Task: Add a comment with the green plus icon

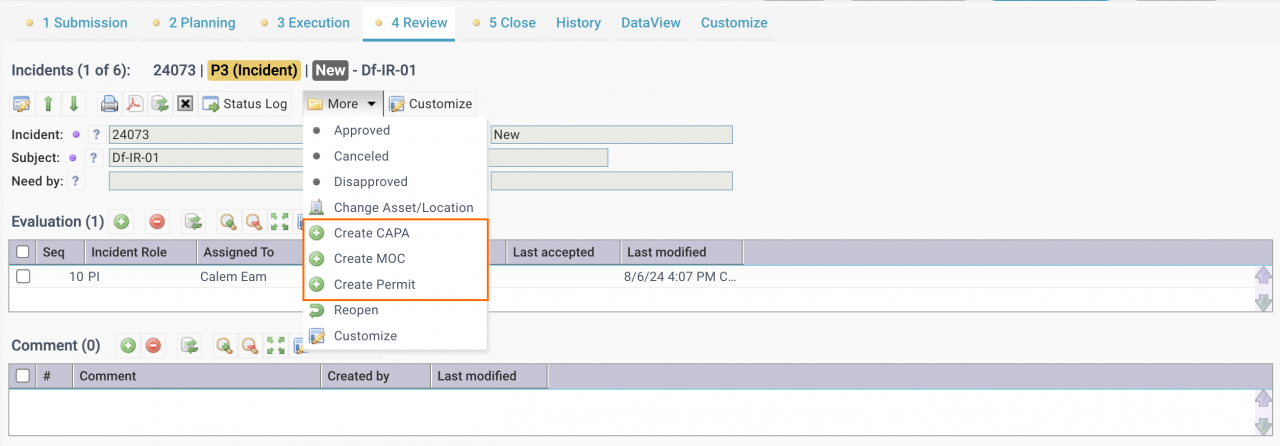Action: click(x=128, y=346)
